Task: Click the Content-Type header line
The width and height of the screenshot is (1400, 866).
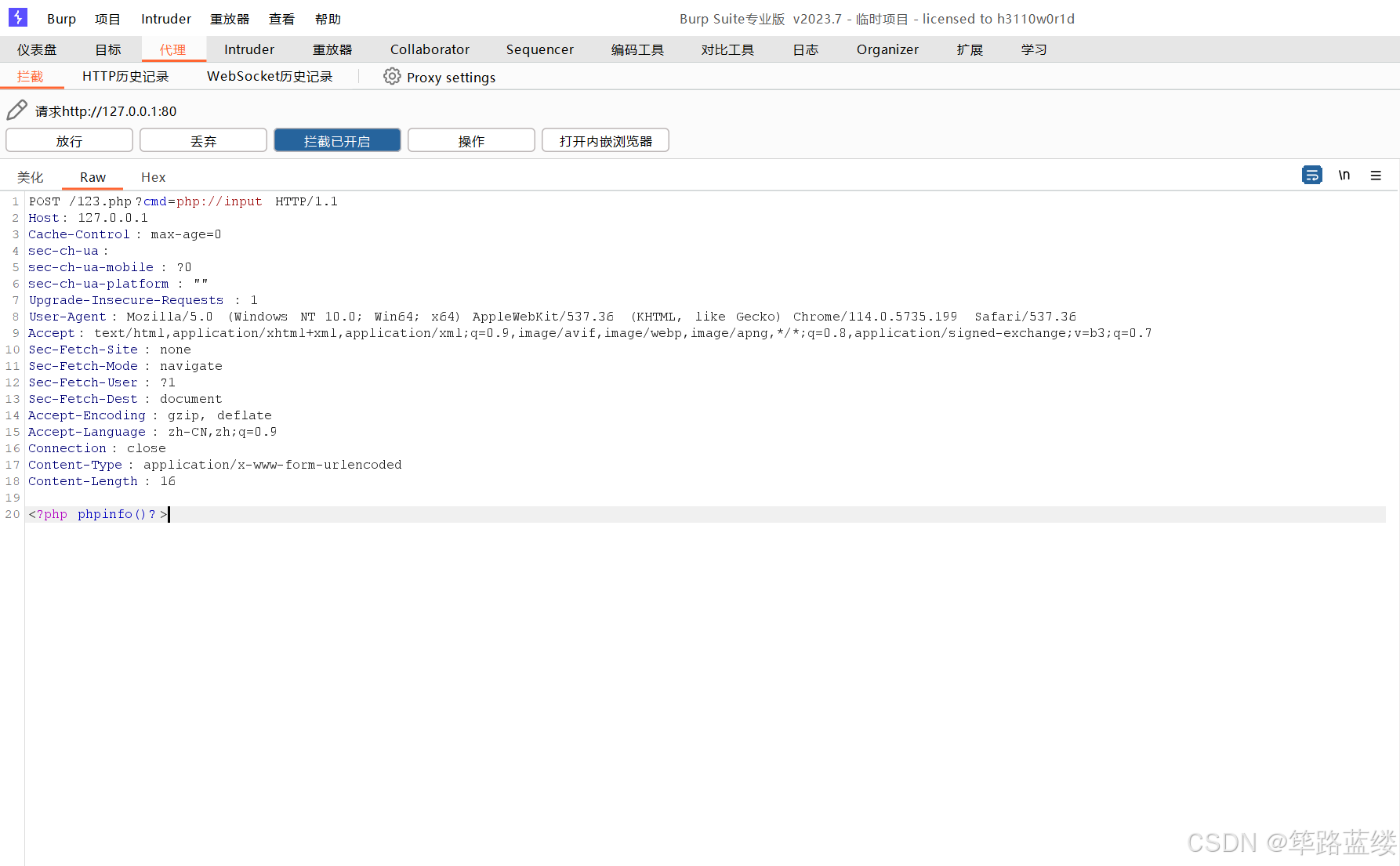Action: (215, 465)
